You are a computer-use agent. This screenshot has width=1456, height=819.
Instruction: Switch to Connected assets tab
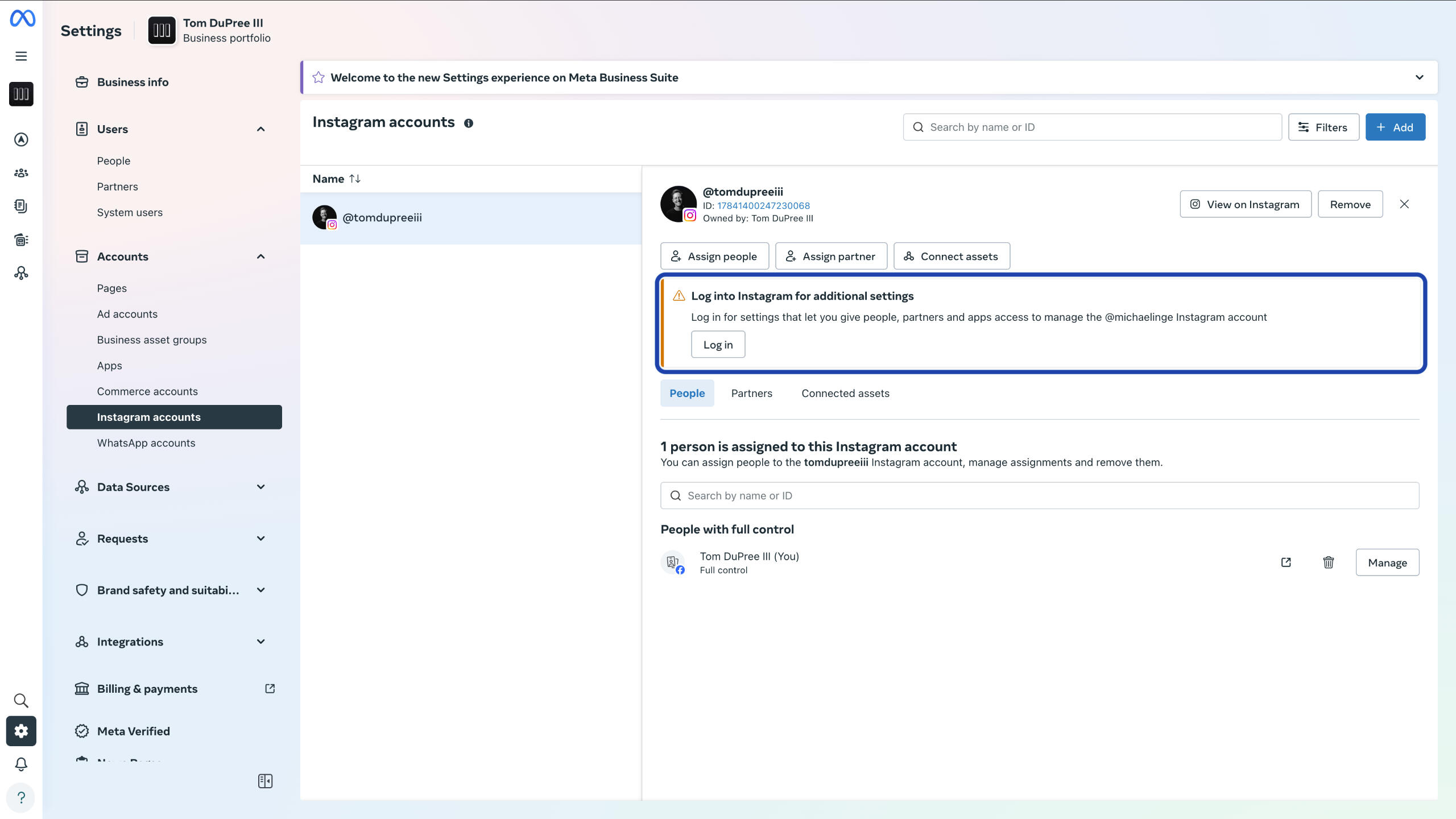point(845,393)
